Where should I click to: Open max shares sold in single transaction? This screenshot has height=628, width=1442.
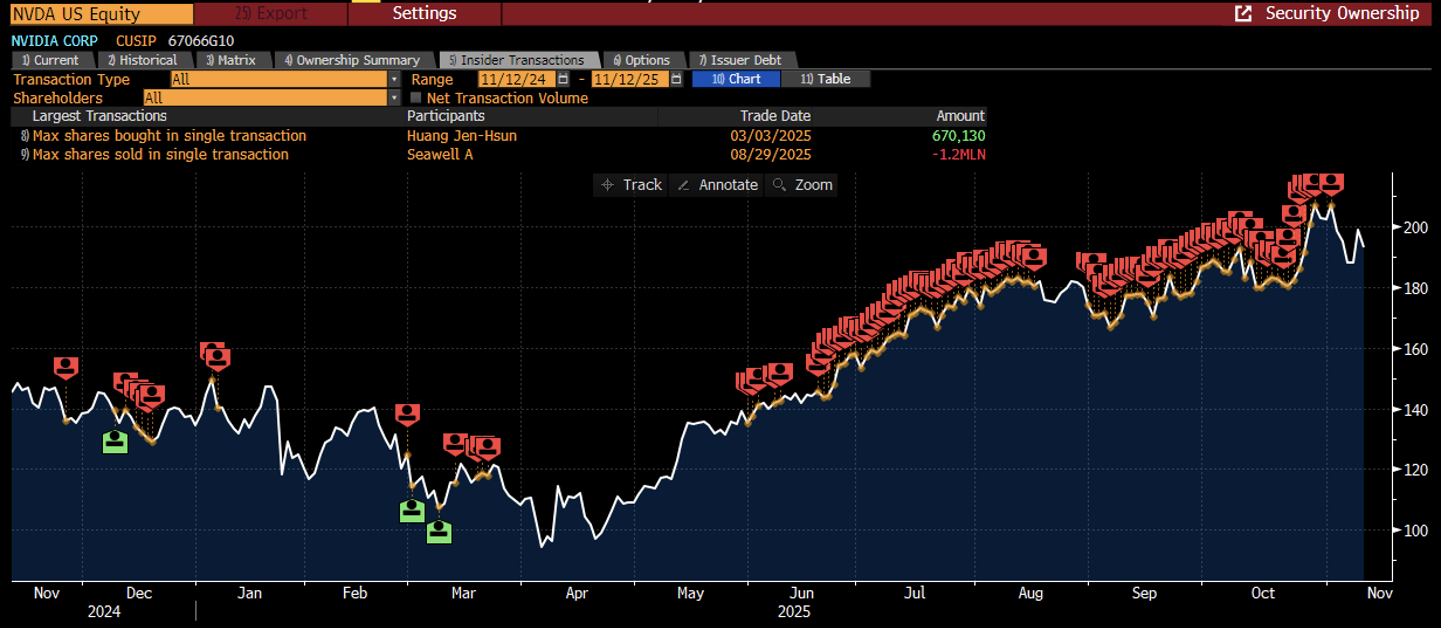pos(160,154)
